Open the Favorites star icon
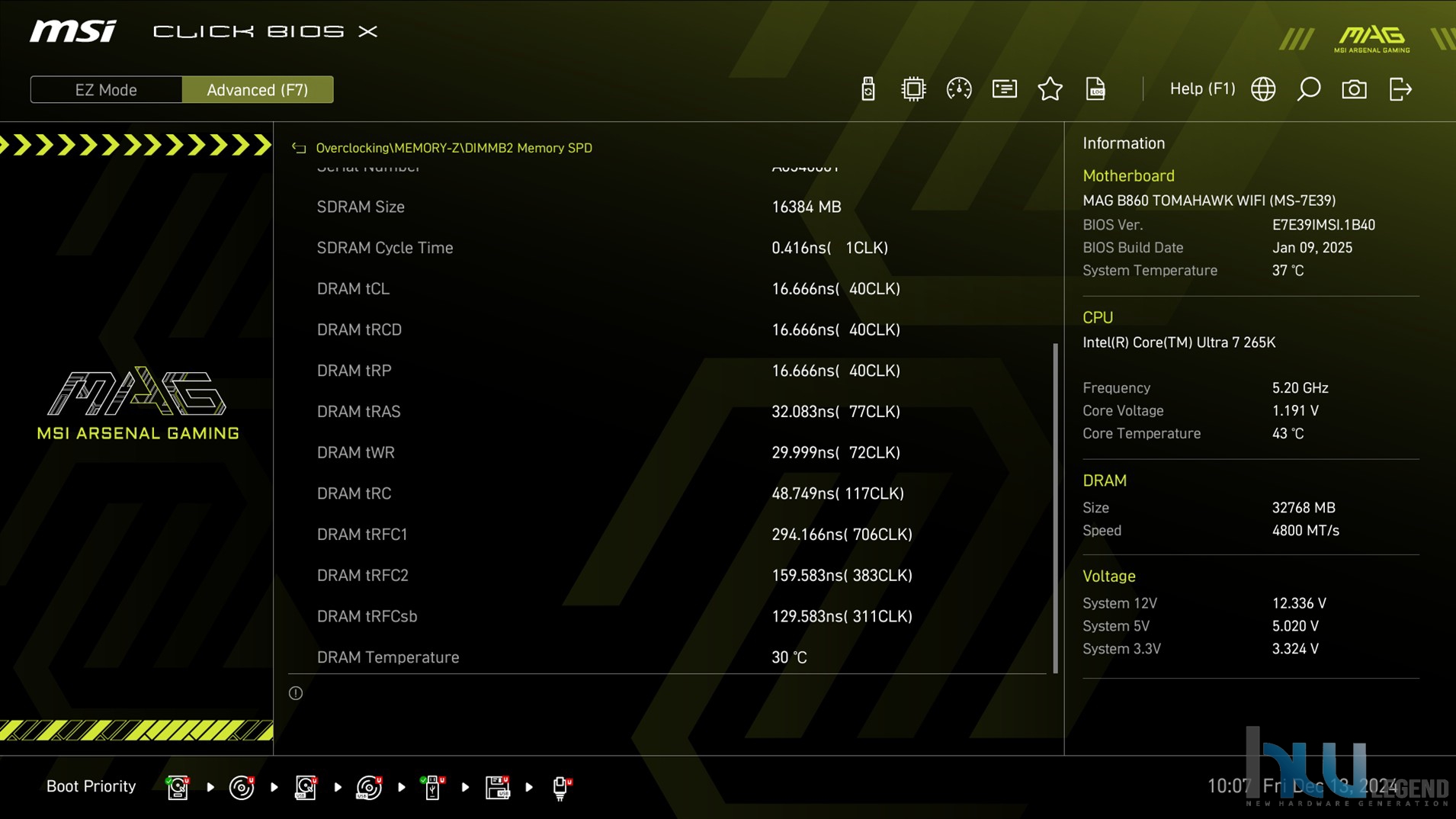 point(1050,89)
